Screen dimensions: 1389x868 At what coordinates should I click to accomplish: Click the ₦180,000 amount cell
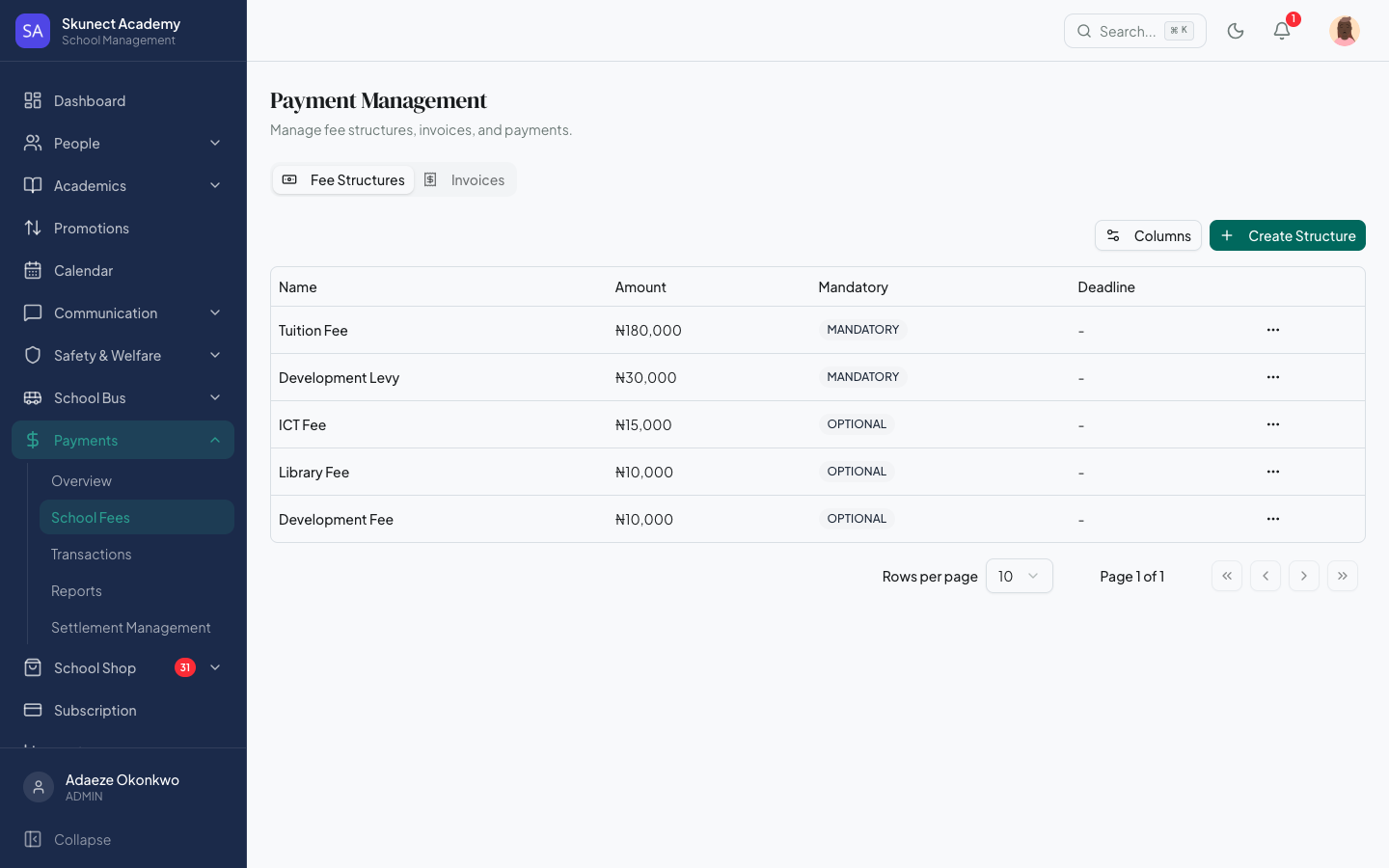648,330
